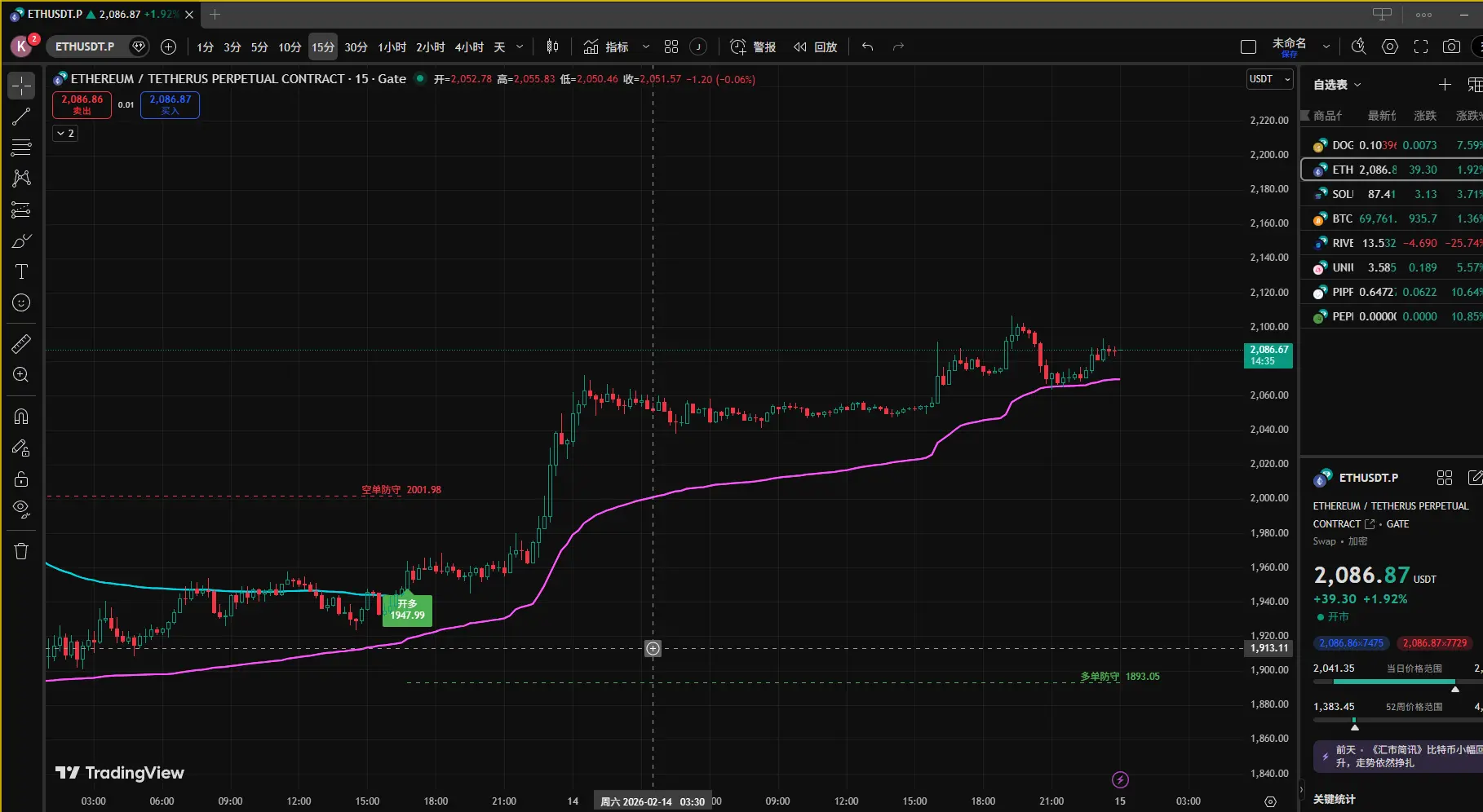Viewport: 1483px width, 812px height.
Task: Open the indicator favorites dropdown arrow
Action: coord(646,46)
